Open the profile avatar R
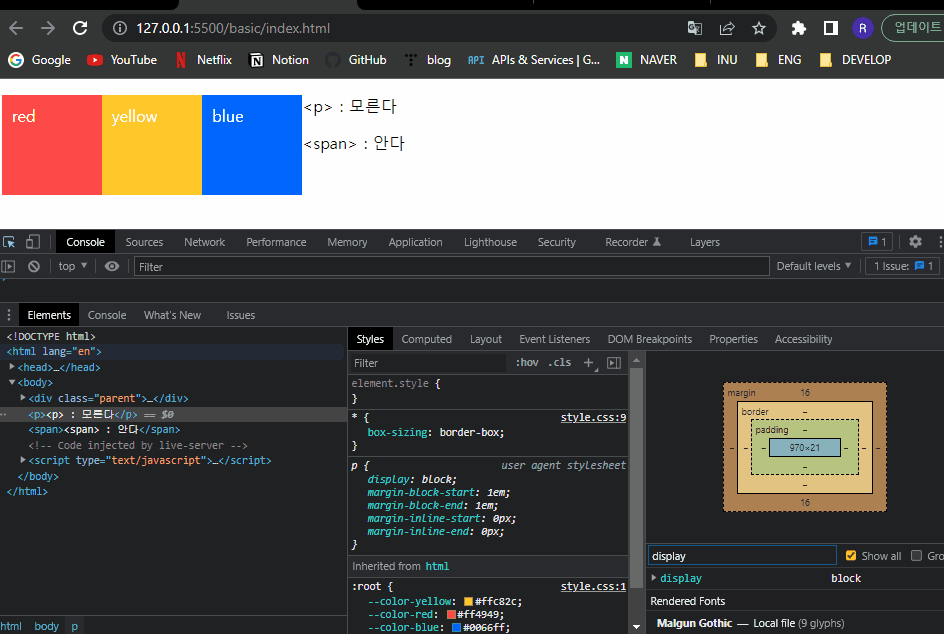Screen dimensions: 944x634 tap(863, 28)
